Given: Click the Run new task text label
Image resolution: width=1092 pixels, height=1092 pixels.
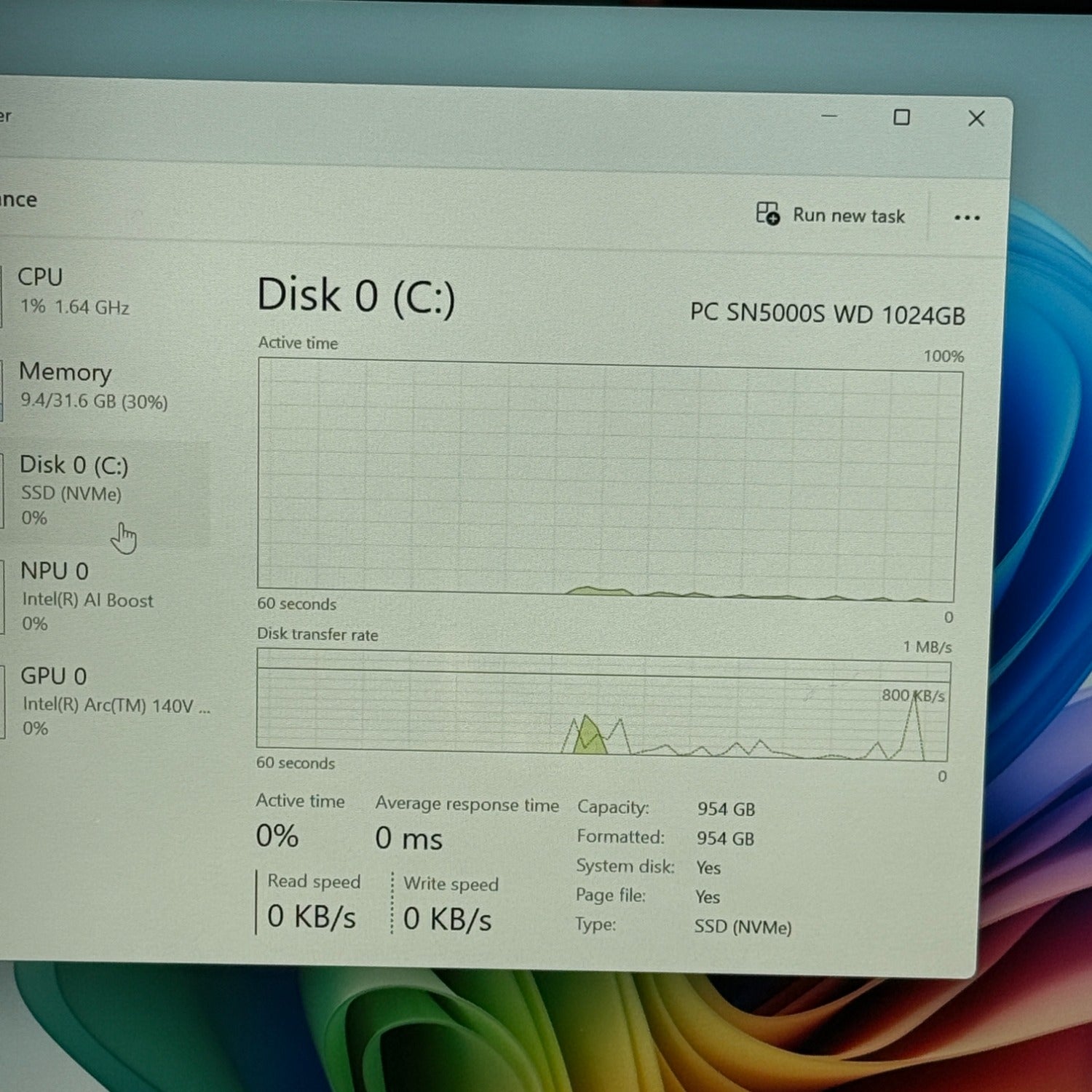Looking at the screenshot, I should tap(849, 216).
